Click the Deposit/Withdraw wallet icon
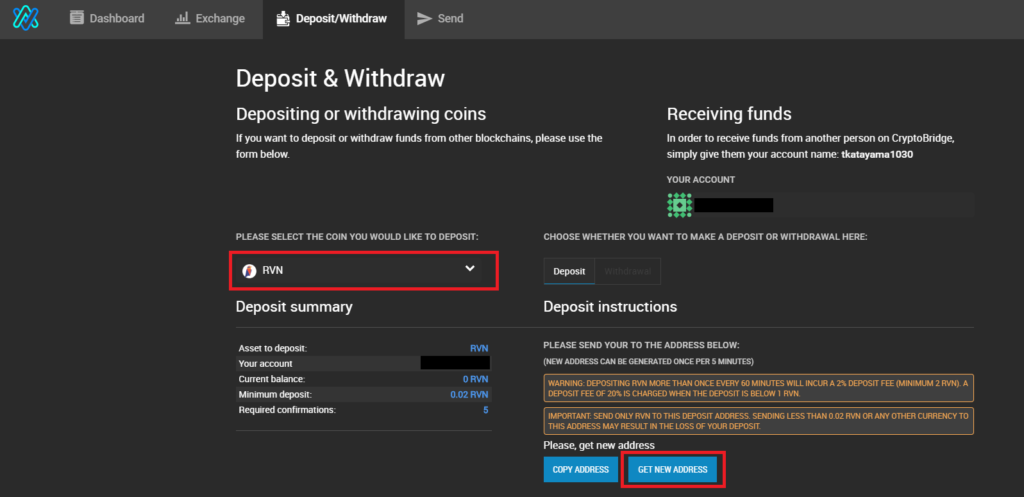Screen dimensions: 1024x497 tap(283, 18)
